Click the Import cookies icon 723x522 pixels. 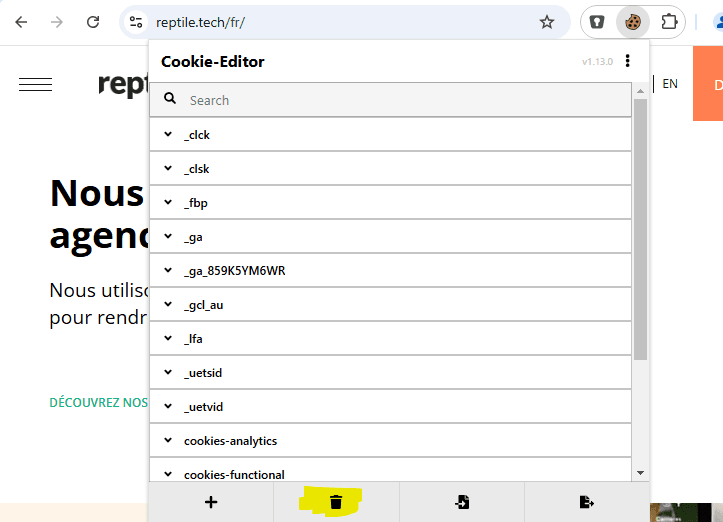461,502
